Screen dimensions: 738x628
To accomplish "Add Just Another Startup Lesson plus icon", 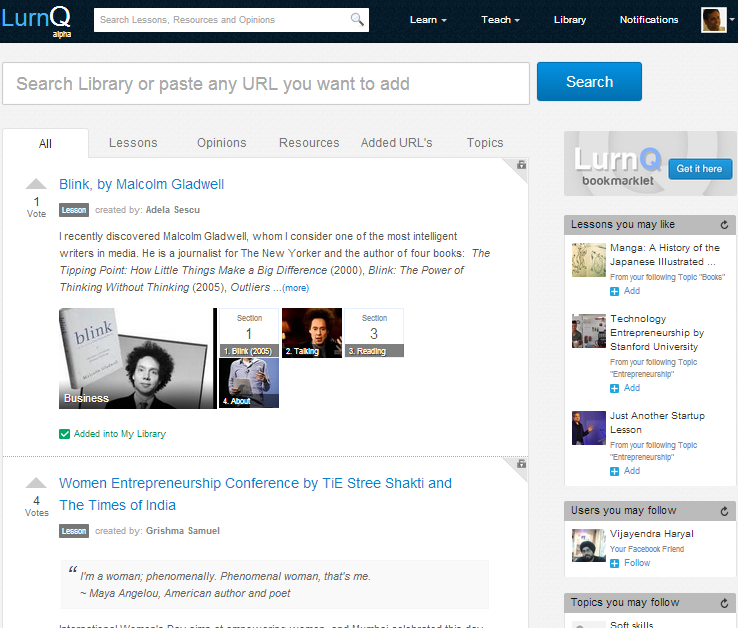I will coord(614,471).
